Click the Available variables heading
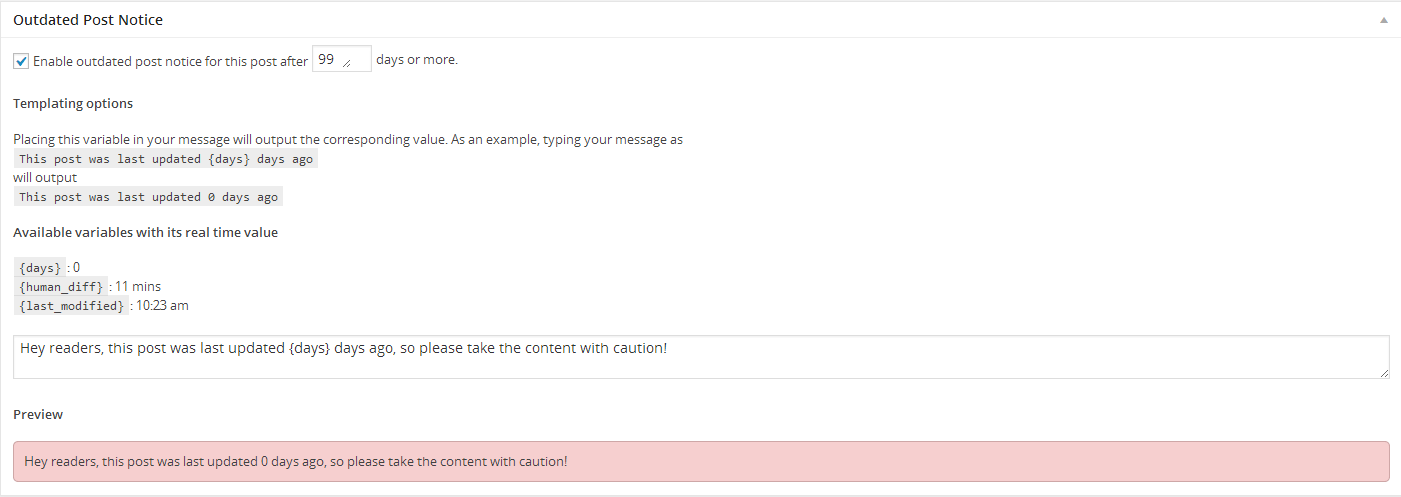Screen dimensions: 1401x497 point(145,232)
